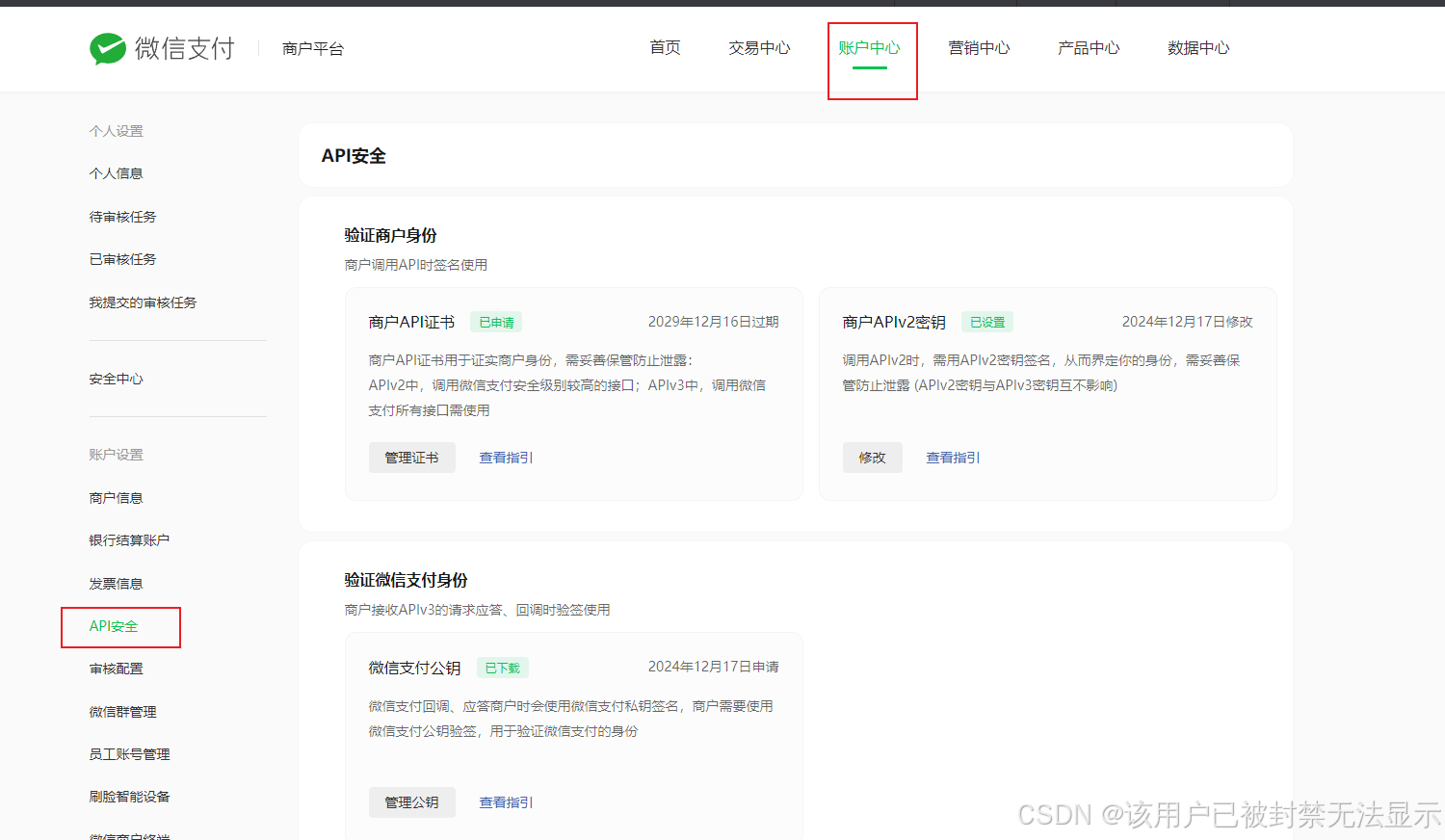
Task: Open 待审核任务 in the sidebar
Action: point(123,217)
